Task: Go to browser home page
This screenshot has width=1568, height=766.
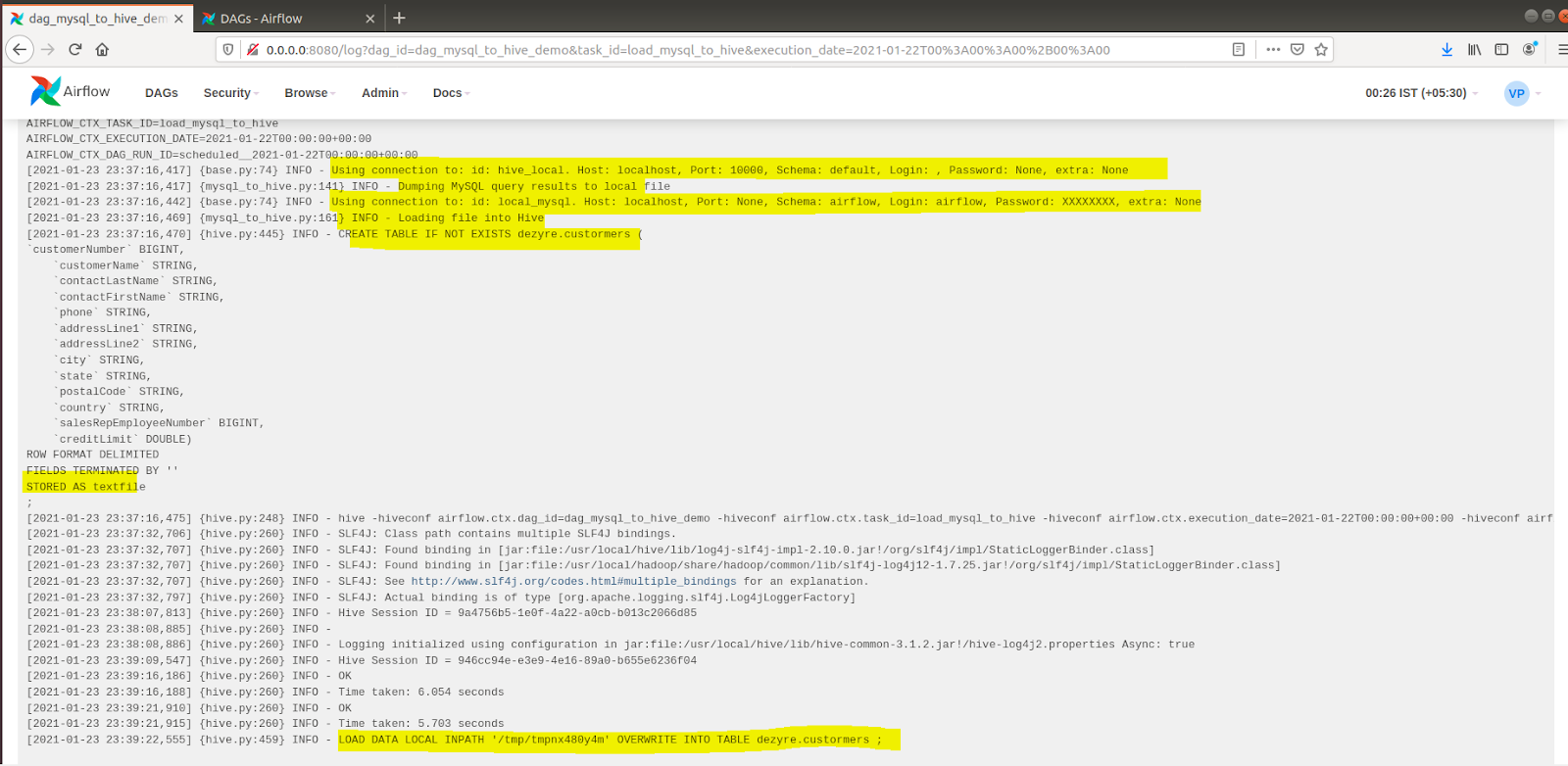Action: 102,49
